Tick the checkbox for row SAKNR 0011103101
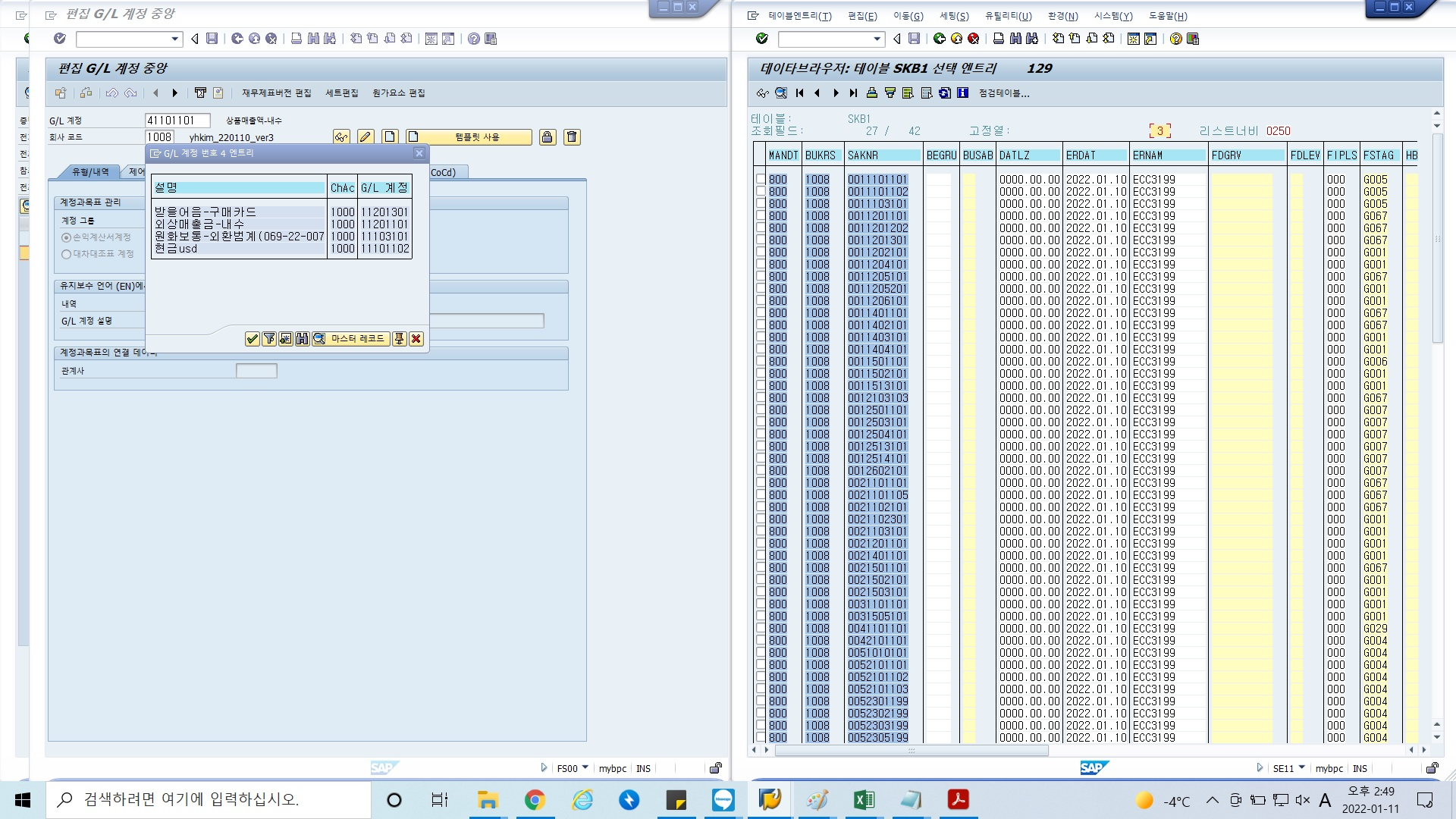Viewport: 1456px width, 819px height. [761, 204]
